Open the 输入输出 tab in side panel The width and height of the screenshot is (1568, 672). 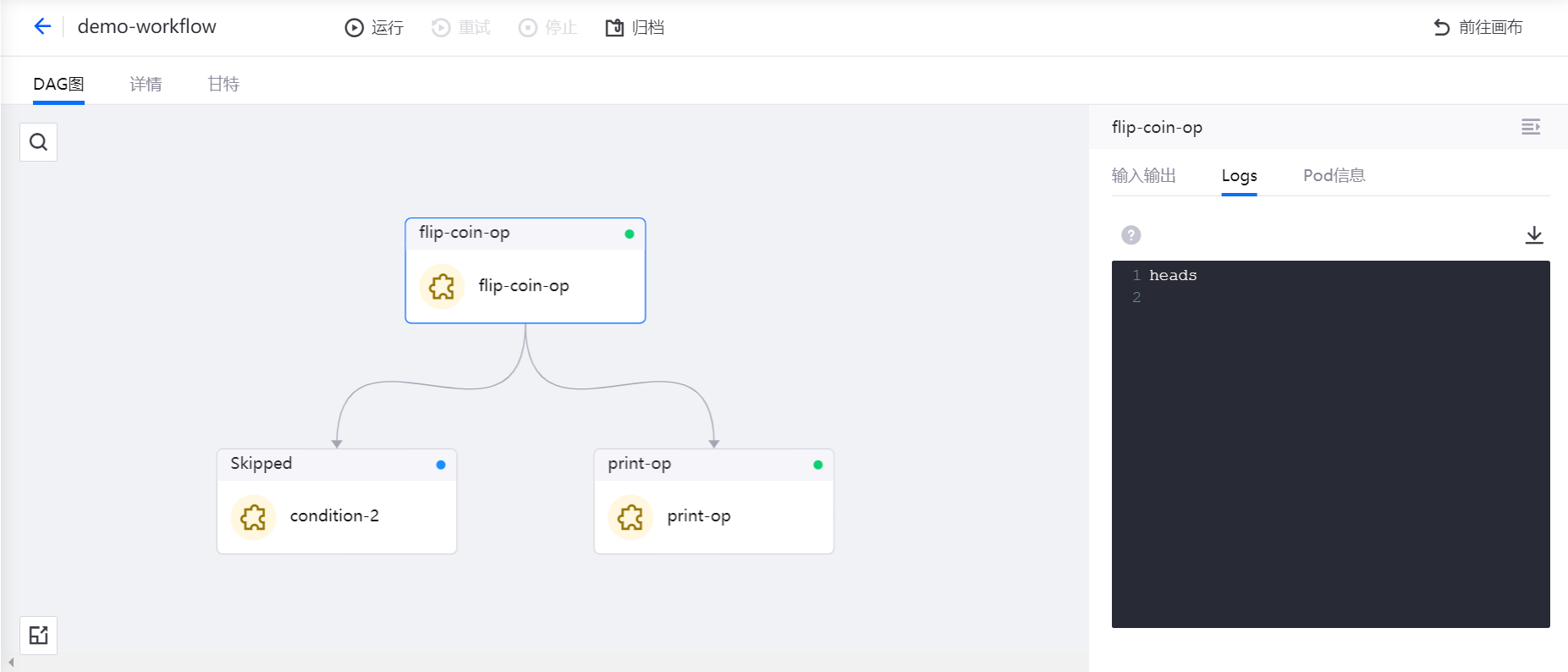[1143, 175]
